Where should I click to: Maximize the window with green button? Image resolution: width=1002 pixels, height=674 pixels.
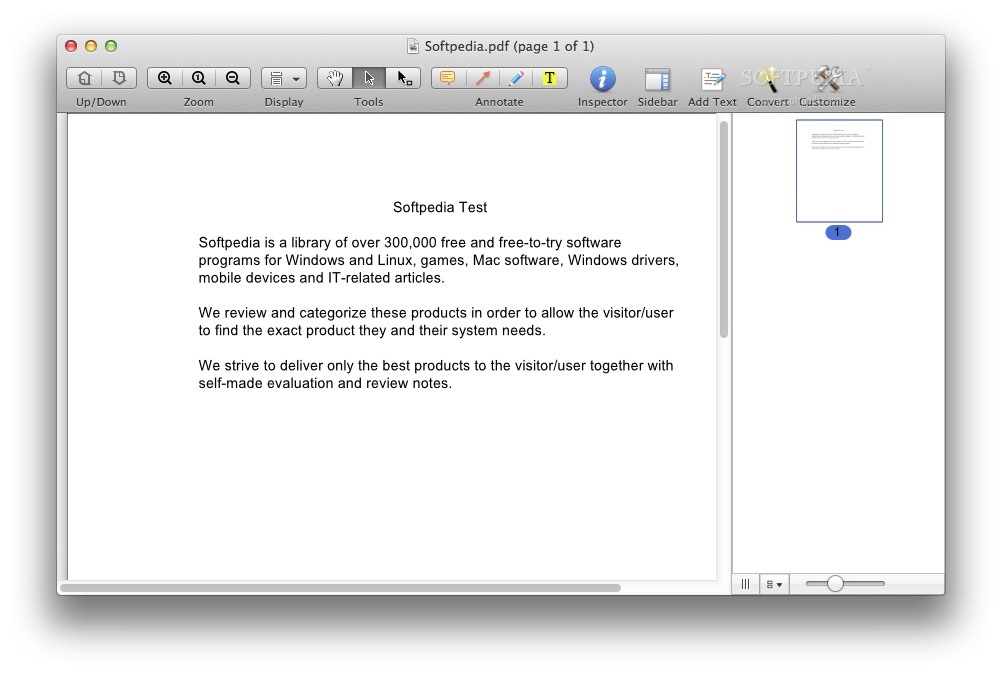(111, 46)
